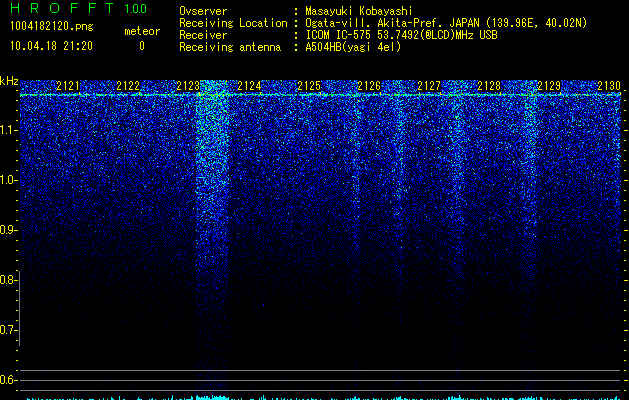629x400 pixels.
Task: Click the 2121 time marker
Action: point(68,86)
